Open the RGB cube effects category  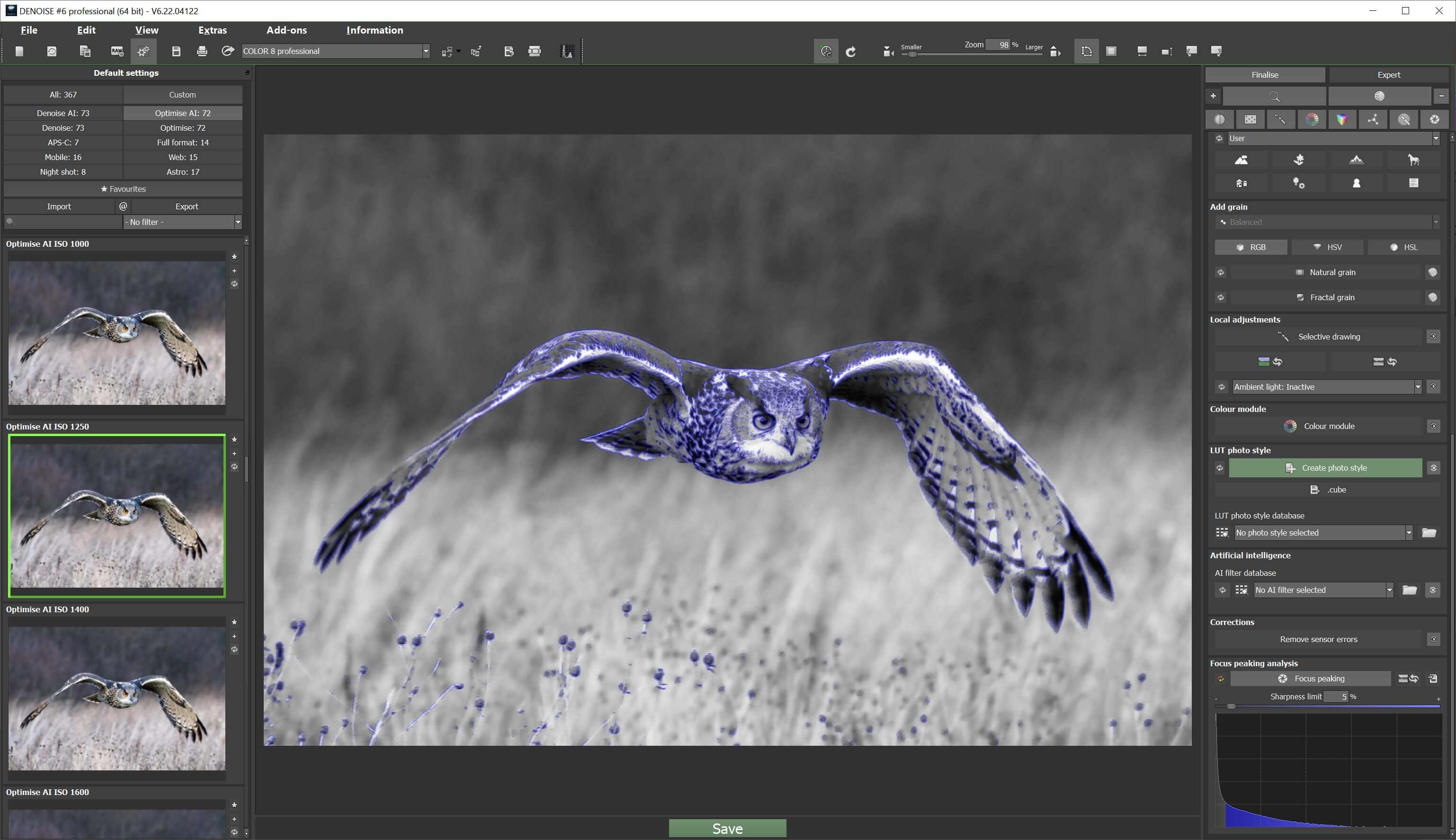click(1342, 119)
